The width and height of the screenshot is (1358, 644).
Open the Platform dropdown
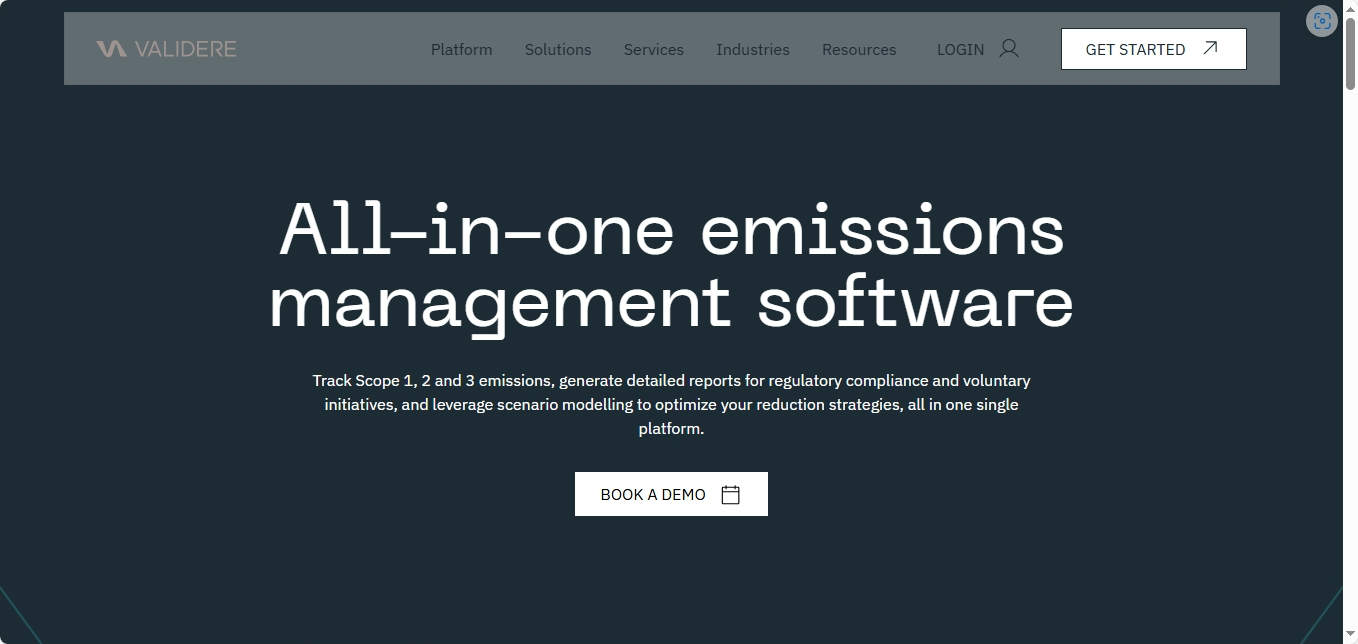[461, 49]
